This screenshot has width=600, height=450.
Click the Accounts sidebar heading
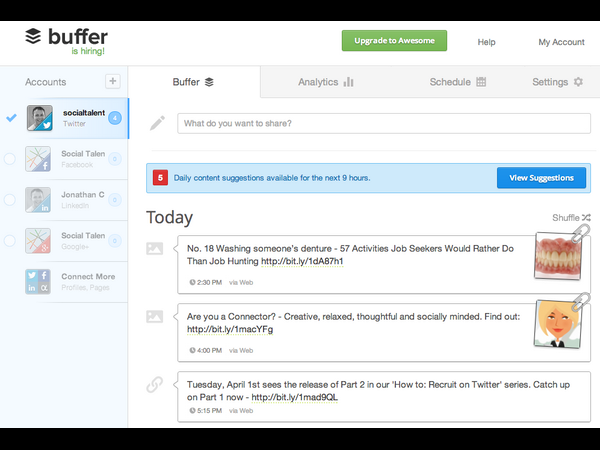pyautogui.click(x=46, y=82)
